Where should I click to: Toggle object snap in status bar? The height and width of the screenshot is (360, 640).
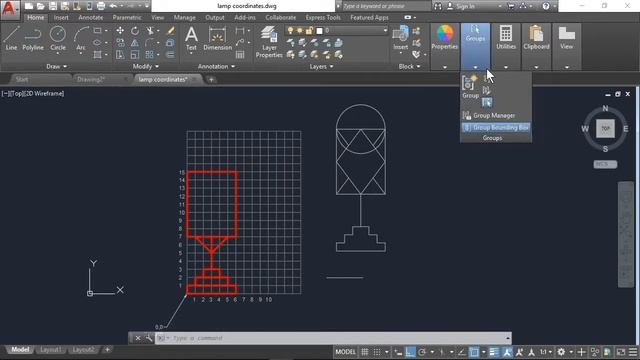[x=473, y=352]
